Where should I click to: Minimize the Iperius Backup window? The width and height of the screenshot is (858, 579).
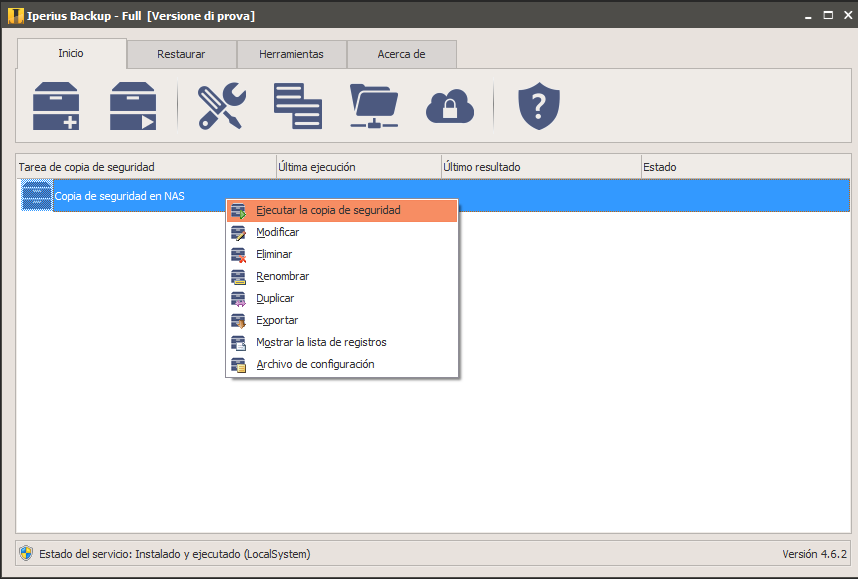pyautogui.click(x=808, y=16)
